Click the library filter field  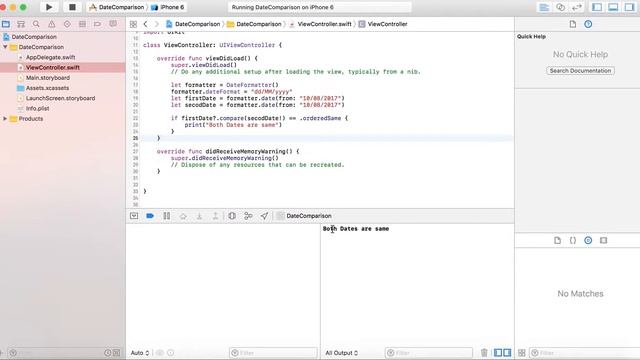[x=584, y=353]
